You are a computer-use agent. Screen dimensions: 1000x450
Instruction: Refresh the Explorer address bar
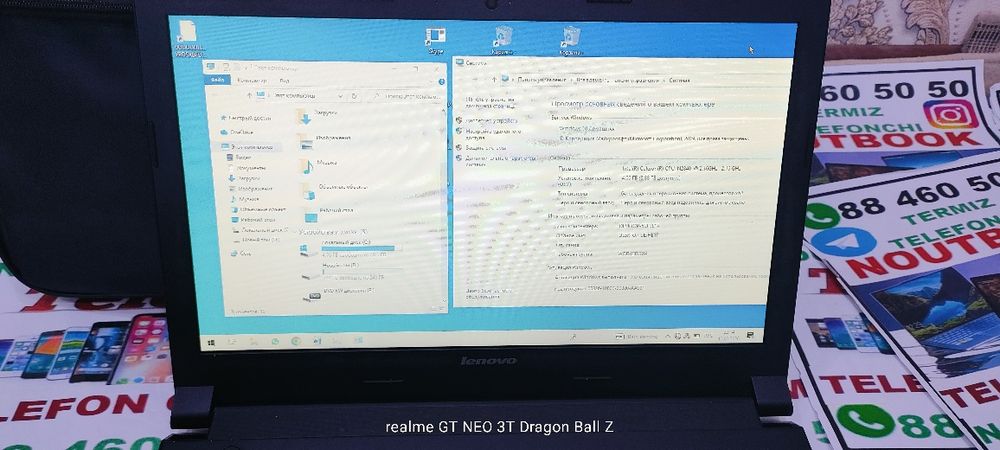pyautogui.click(x=356, y=96)
